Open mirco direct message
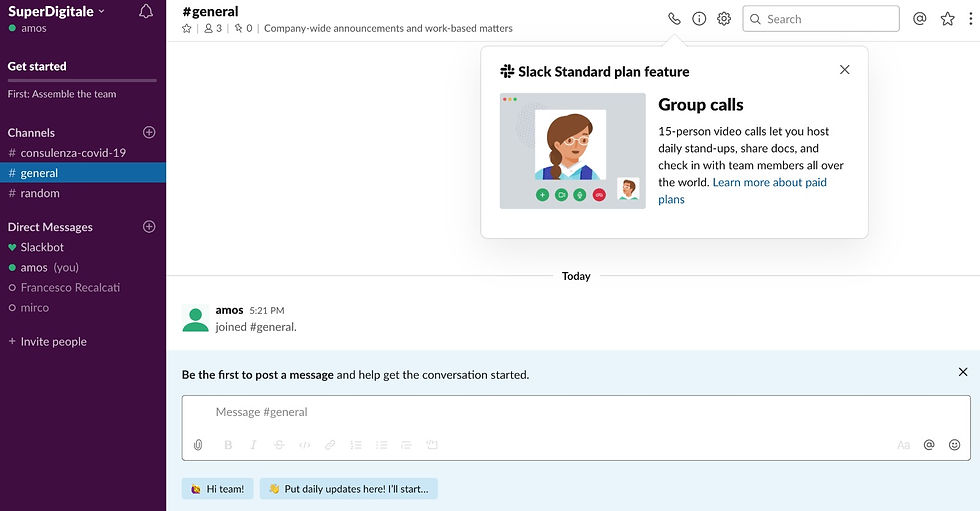Screen dimensions: 980x511 pyautogui.click(x=82, y=307)
